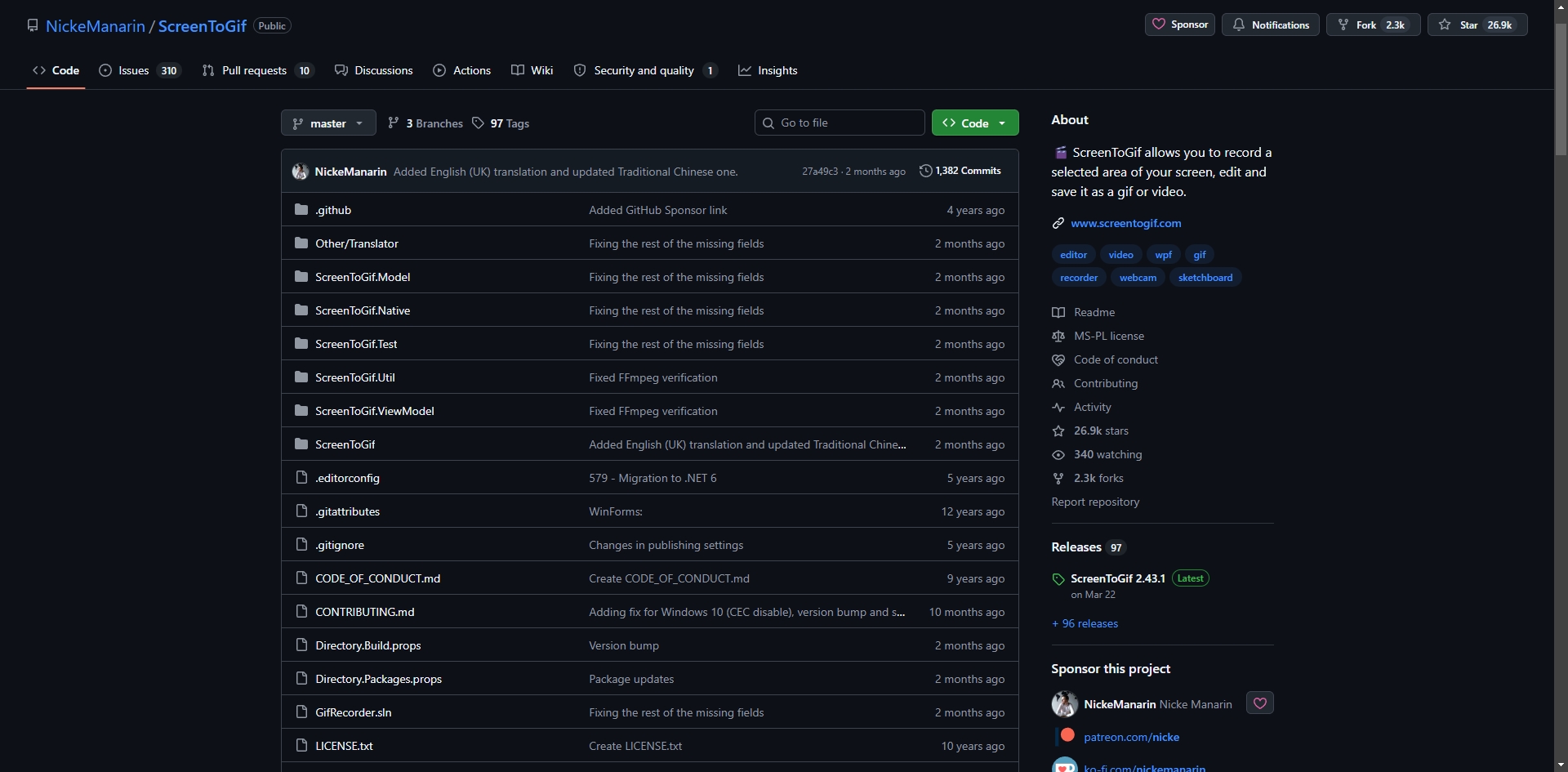Click the Activity pulse icon
Viewport: 1568px width, 772px height.
pyautogui.click(x=1058, y=407)
